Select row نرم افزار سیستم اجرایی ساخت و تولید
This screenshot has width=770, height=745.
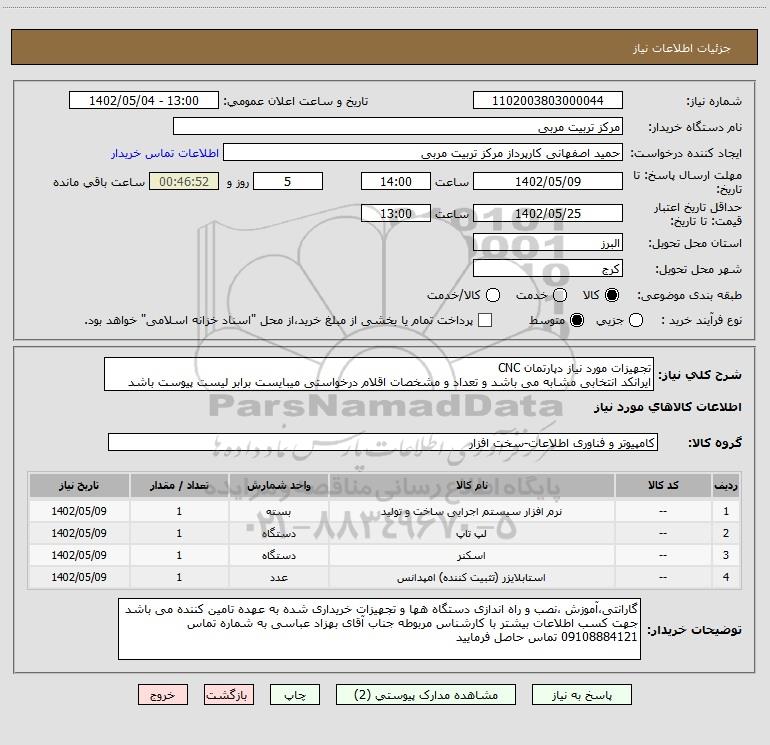coord(385,511)
